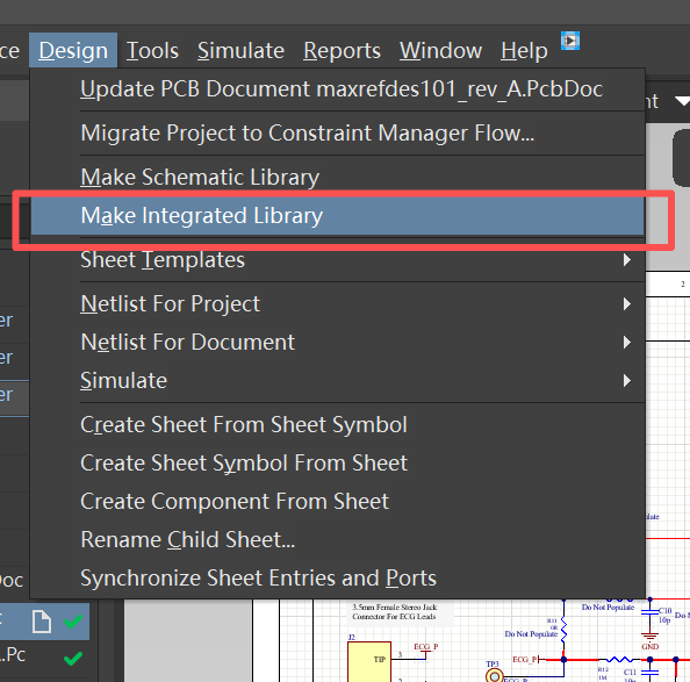The image size is (690, 682).
Task: Choose Create Sheet From Sheet Symbol
Action: coord(337,425)
